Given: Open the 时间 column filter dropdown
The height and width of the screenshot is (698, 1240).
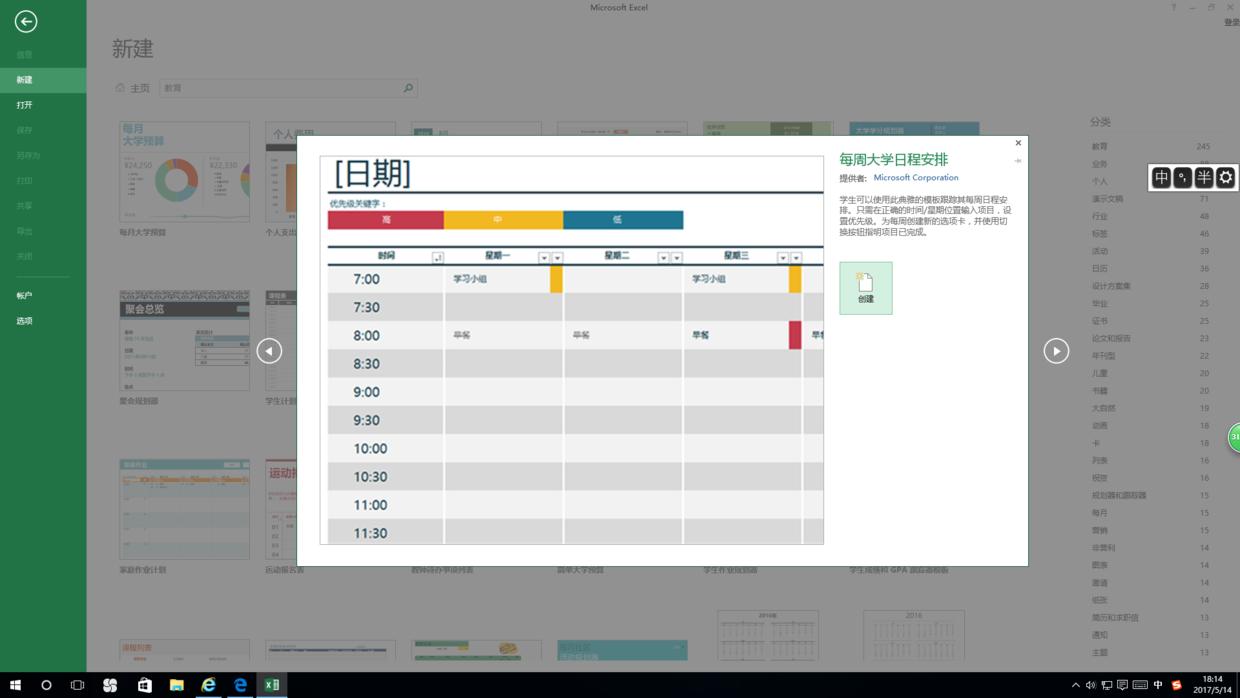Looking at the screenshot, I should 437,256.
